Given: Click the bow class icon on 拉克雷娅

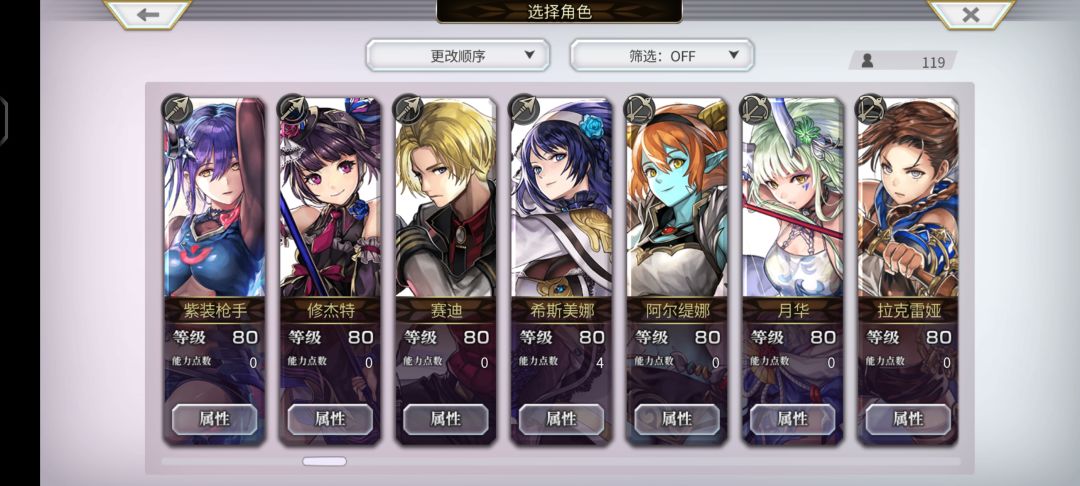Looking at the screenshot, I should (871, 108).
